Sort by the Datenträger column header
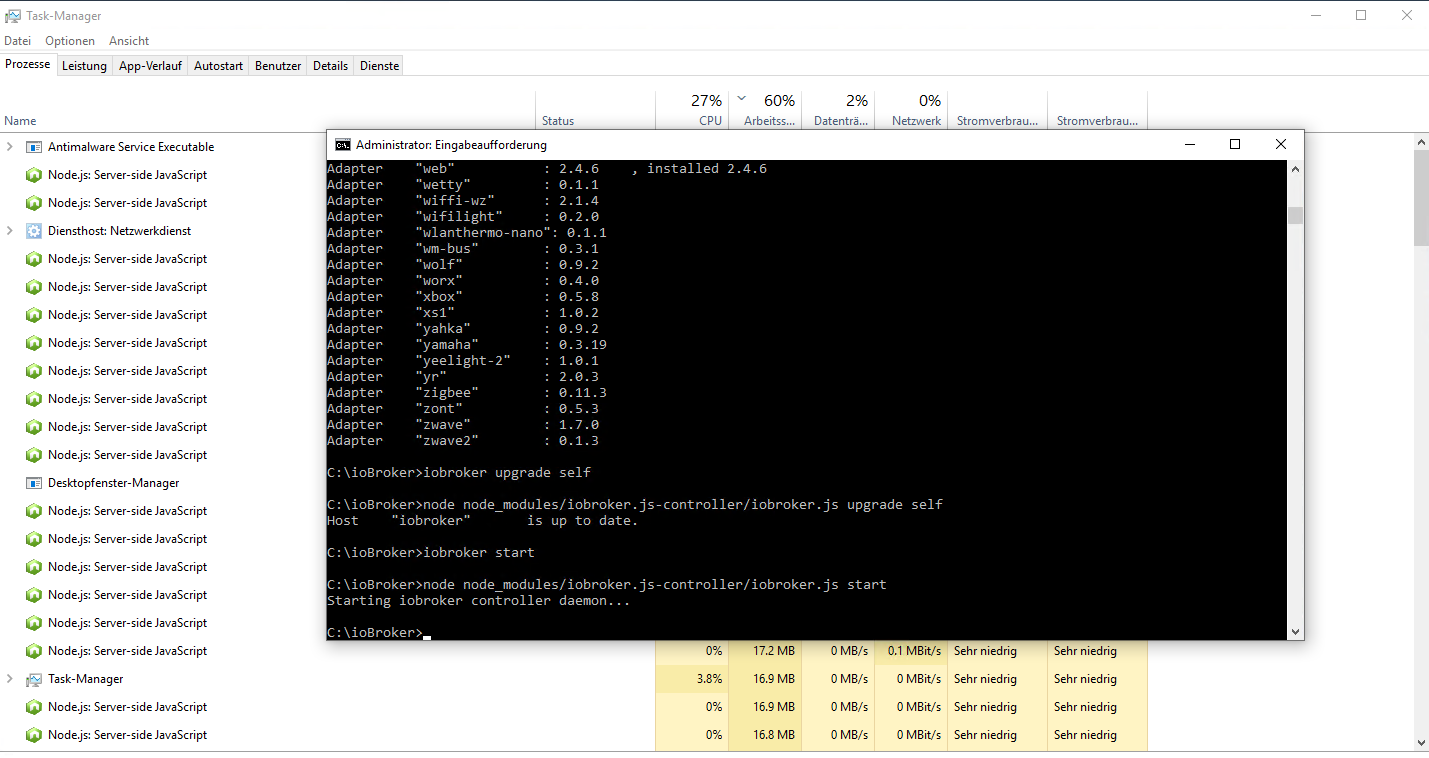Screen dimensions: 1429x758 click(x=838, y=110)
